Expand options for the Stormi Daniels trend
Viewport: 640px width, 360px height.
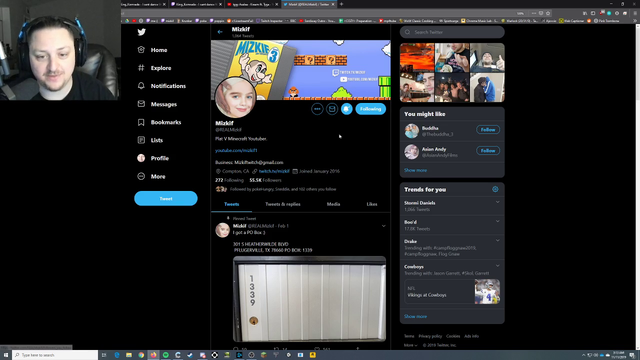(498, 202)
